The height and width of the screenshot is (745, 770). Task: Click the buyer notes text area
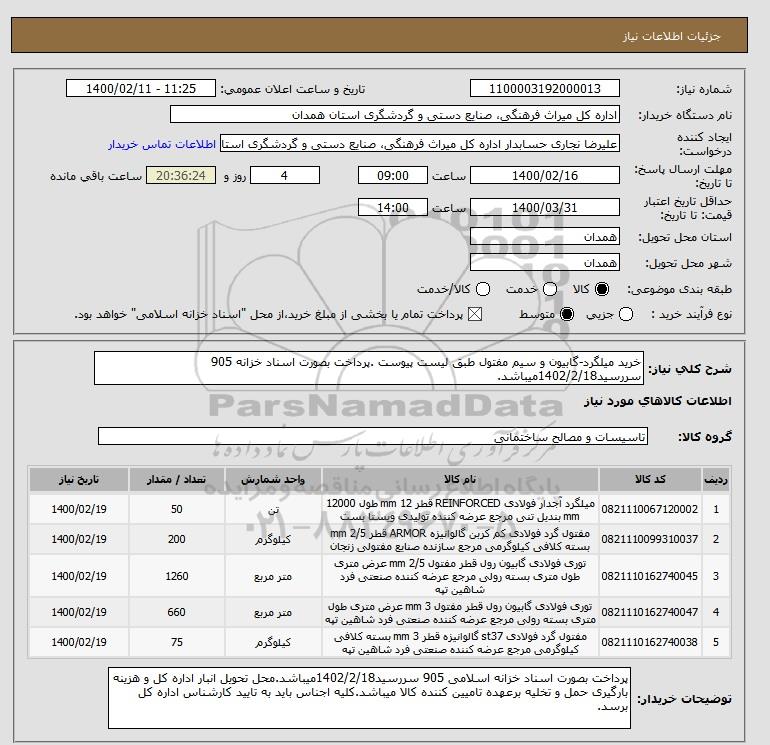pos(369,698)
